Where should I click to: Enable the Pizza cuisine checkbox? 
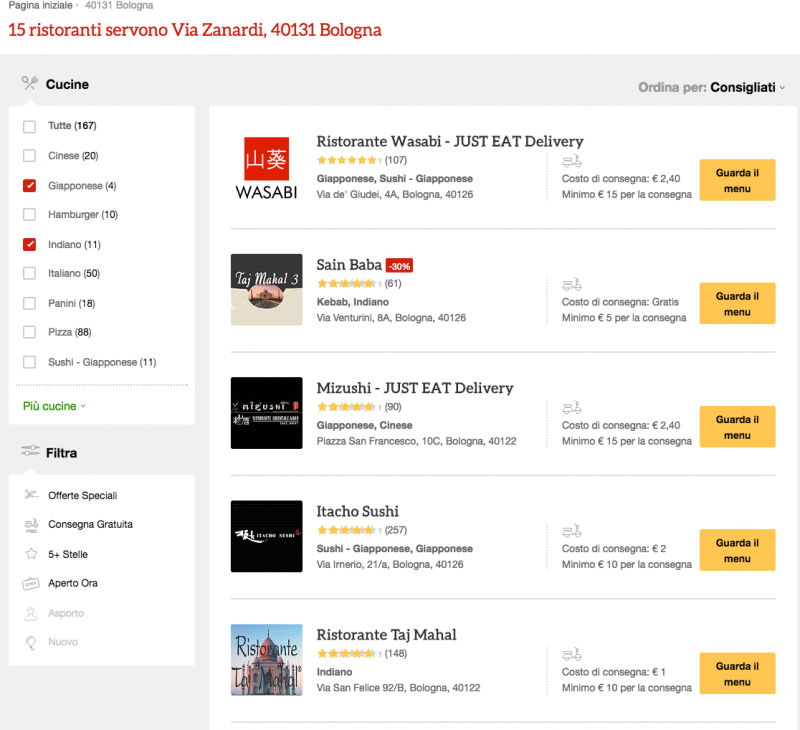tap(30, 333)
